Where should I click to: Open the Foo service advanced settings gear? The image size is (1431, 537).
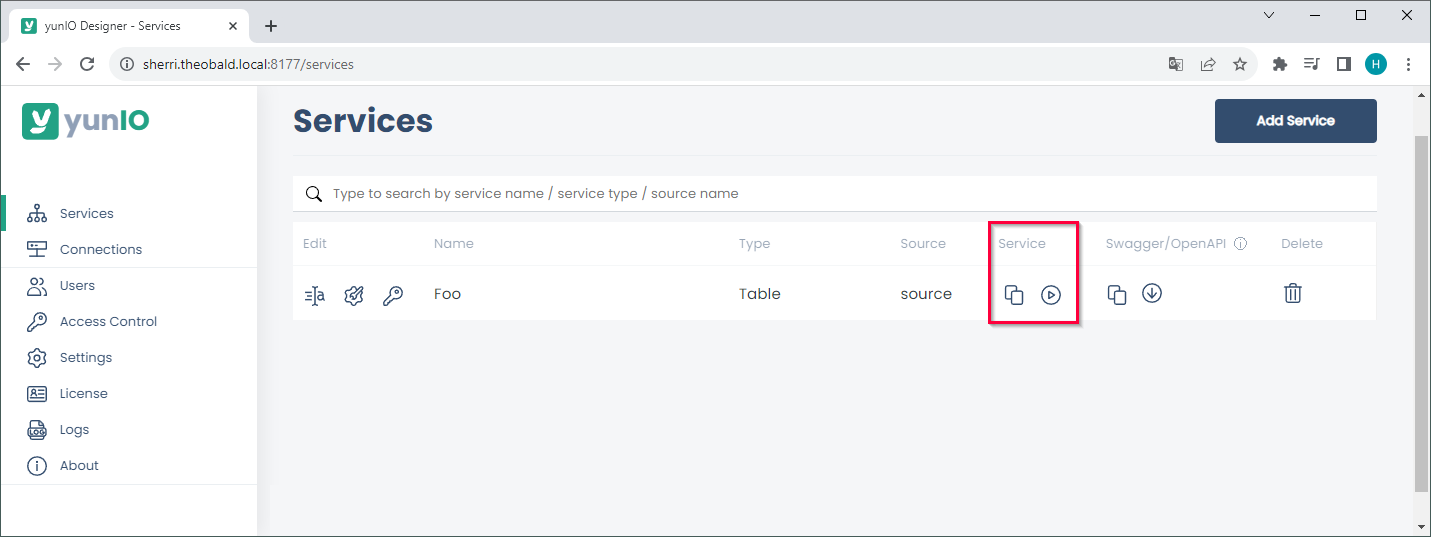[353, 295]
